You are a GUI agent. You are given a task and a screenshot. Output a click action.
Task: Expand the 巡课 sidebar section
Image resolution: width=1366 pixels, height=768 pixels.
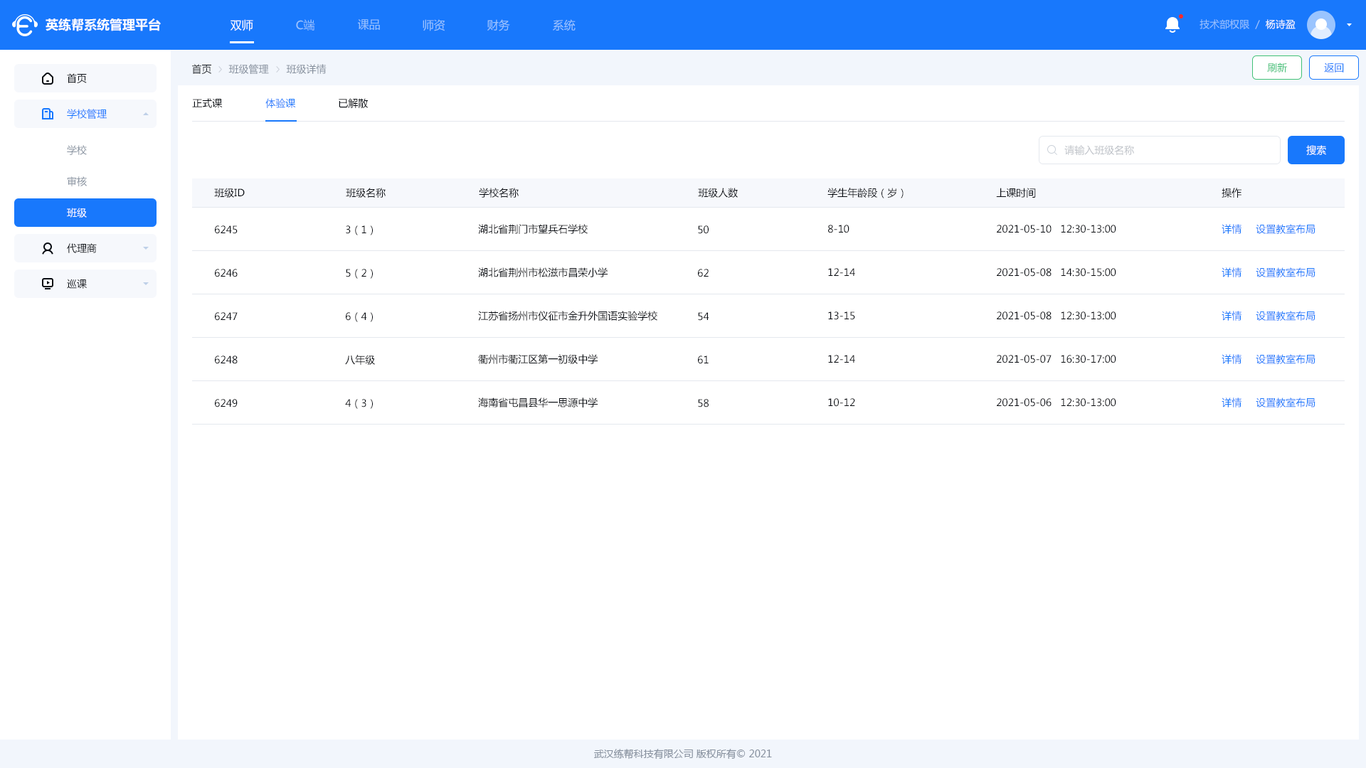(x=146, y=284)
